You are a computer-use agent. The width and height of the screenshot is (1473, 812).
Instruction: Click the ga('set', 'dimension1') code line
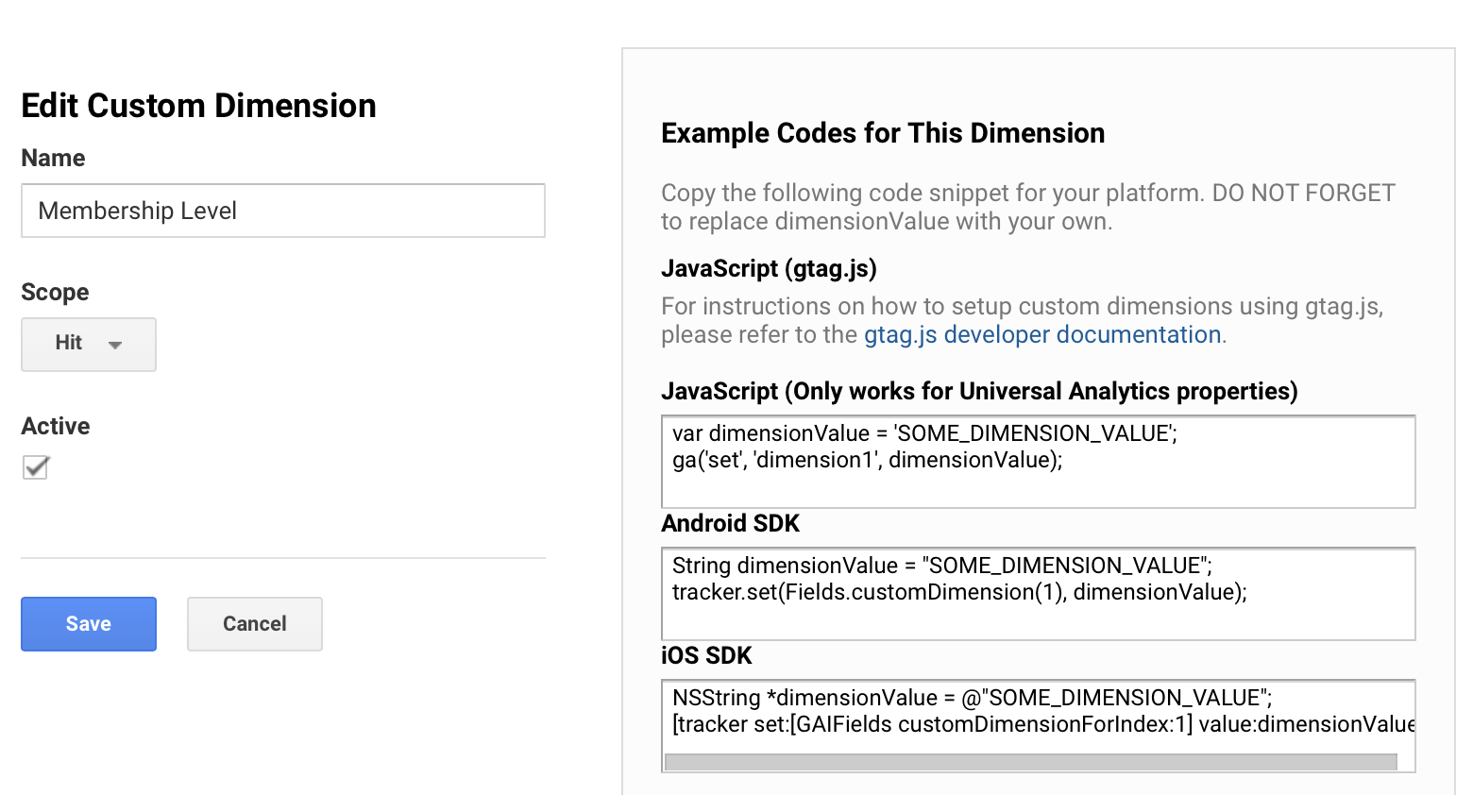click(868, 461)
